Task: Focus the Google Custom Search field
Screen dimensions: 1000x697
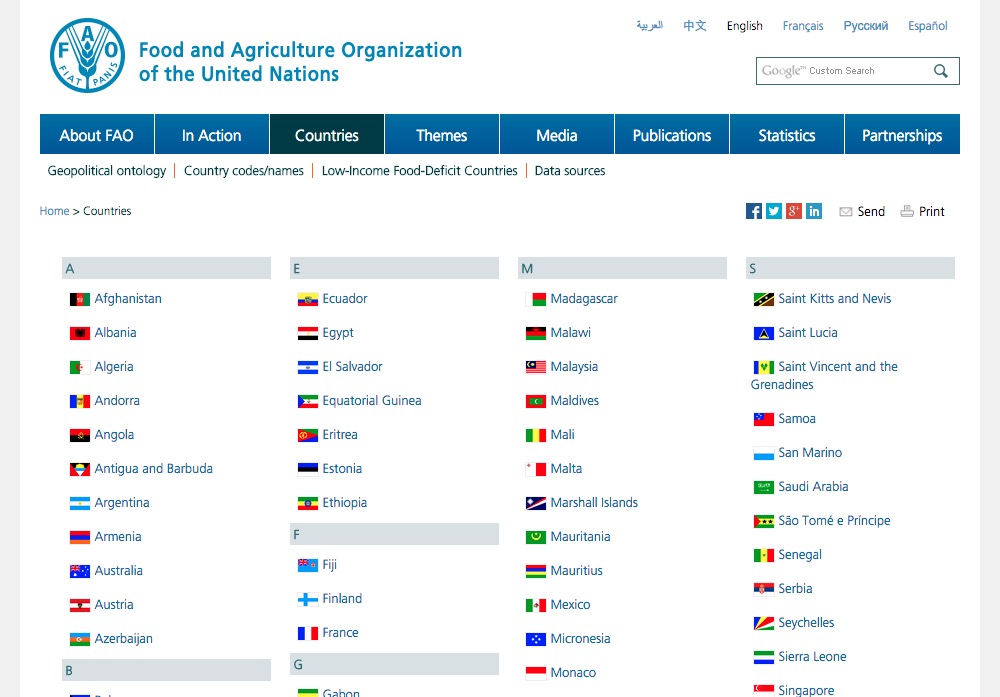Action: (x=842, y=71)
